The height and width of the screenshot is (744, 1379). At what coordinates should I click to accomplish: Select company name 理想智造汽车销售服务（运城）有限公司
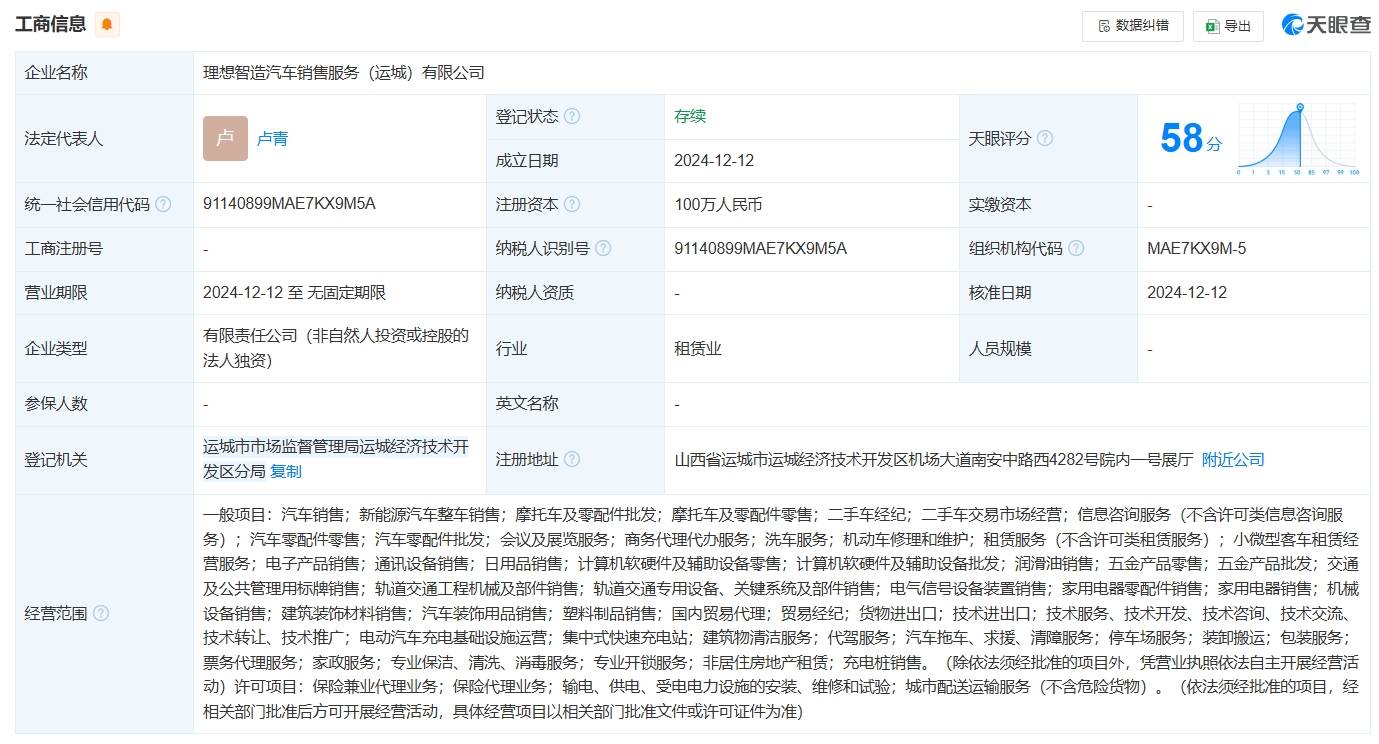[x=343, y=72]
